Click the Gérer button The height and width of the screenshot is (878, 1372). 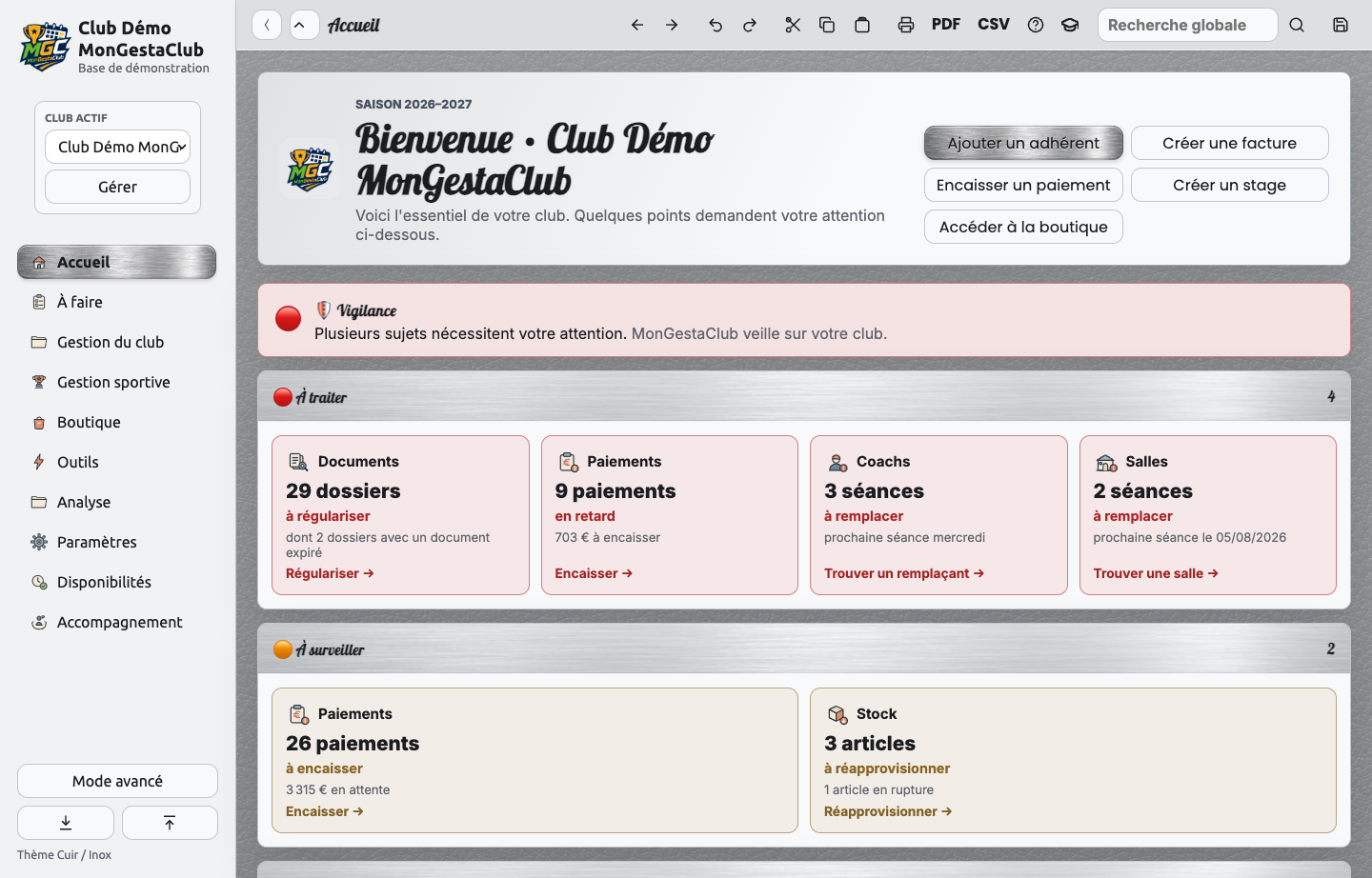(x=117, y=187)
